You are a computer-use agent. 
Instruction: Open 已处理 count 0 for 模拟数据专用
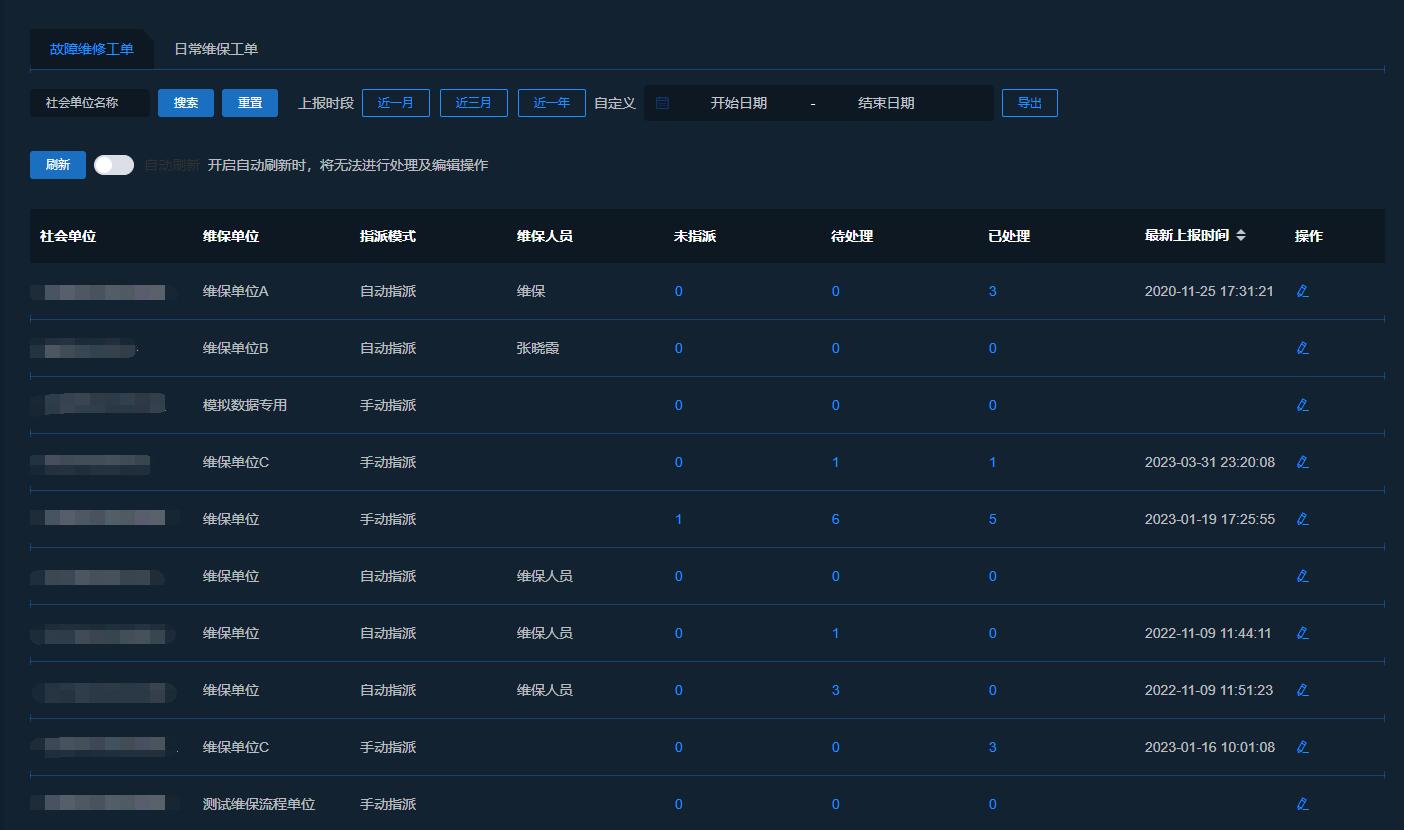pyautogui.click(x=992, y=405)
